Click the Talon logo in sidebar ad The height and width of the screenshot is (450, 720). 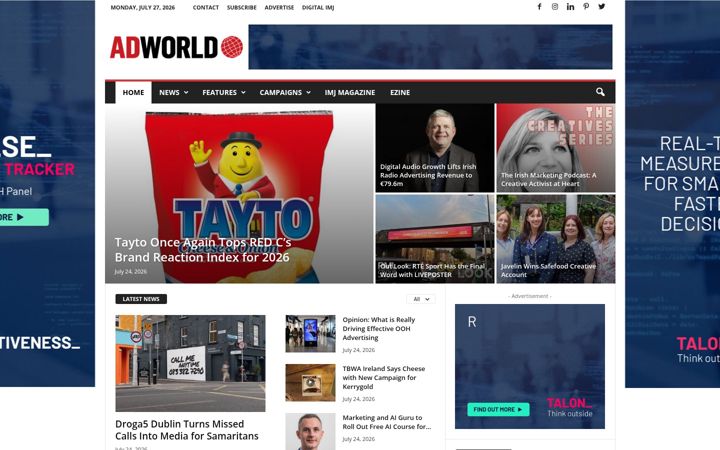pos(569,407)
